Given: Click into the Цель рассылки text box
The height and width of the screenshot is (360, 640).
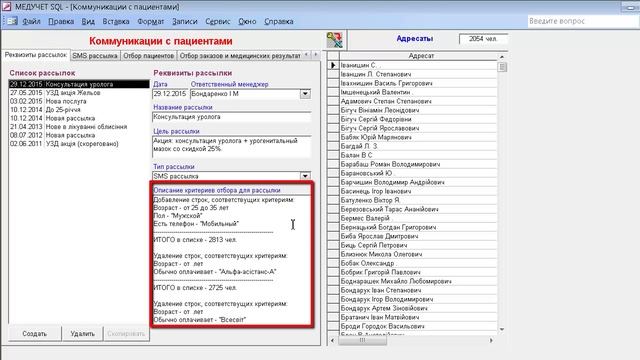Looking at the screenshot, I should (x=231, y=147).
